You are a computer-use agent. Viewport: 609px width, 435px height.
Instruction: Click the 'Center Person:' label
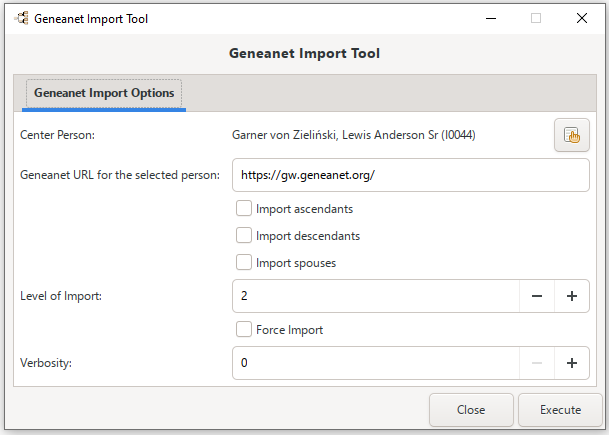pyautogui.click(x=57, y=135)
